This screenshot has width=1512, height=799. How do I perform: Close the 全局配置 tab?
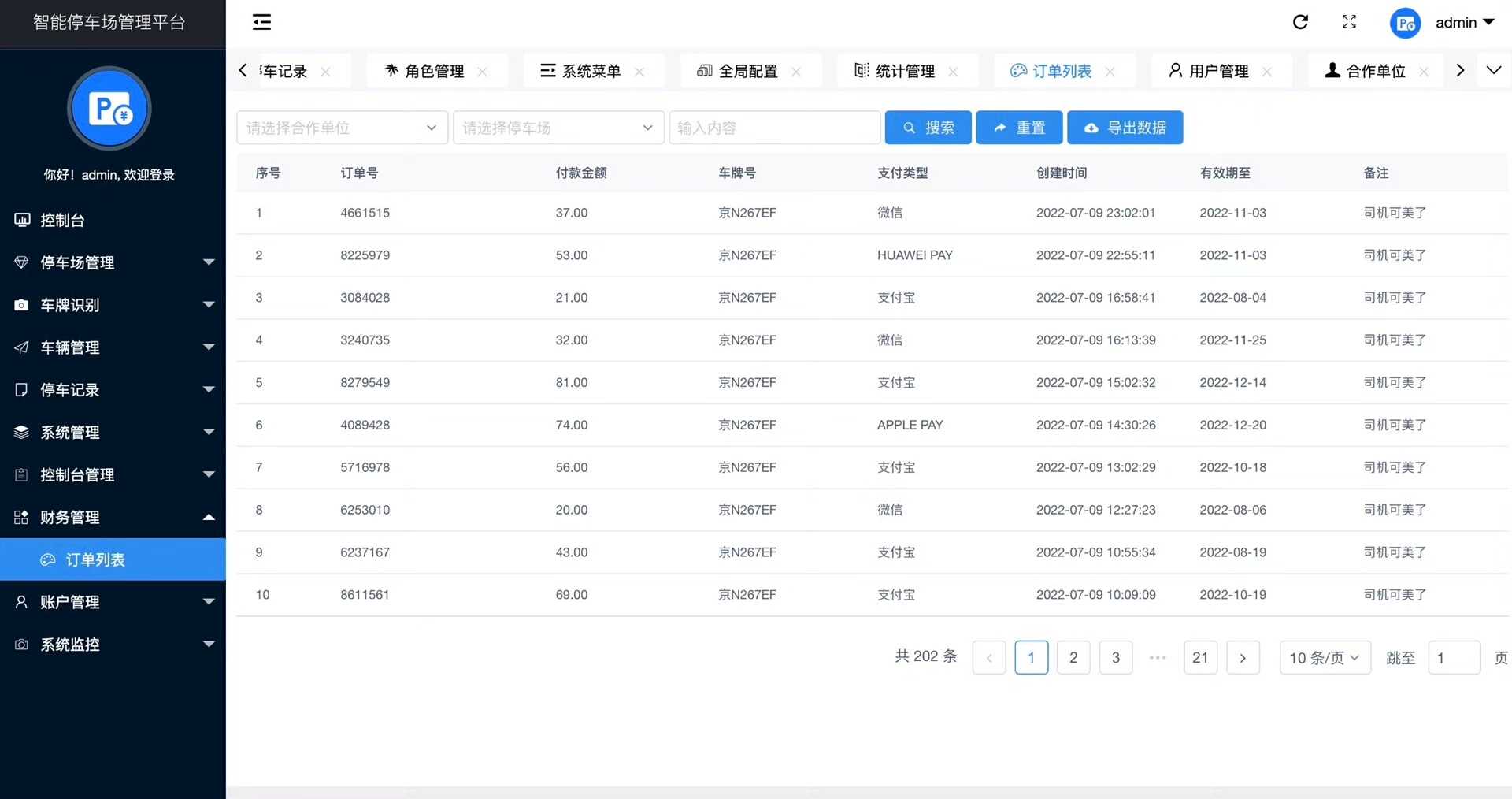[x=796, y=72]
